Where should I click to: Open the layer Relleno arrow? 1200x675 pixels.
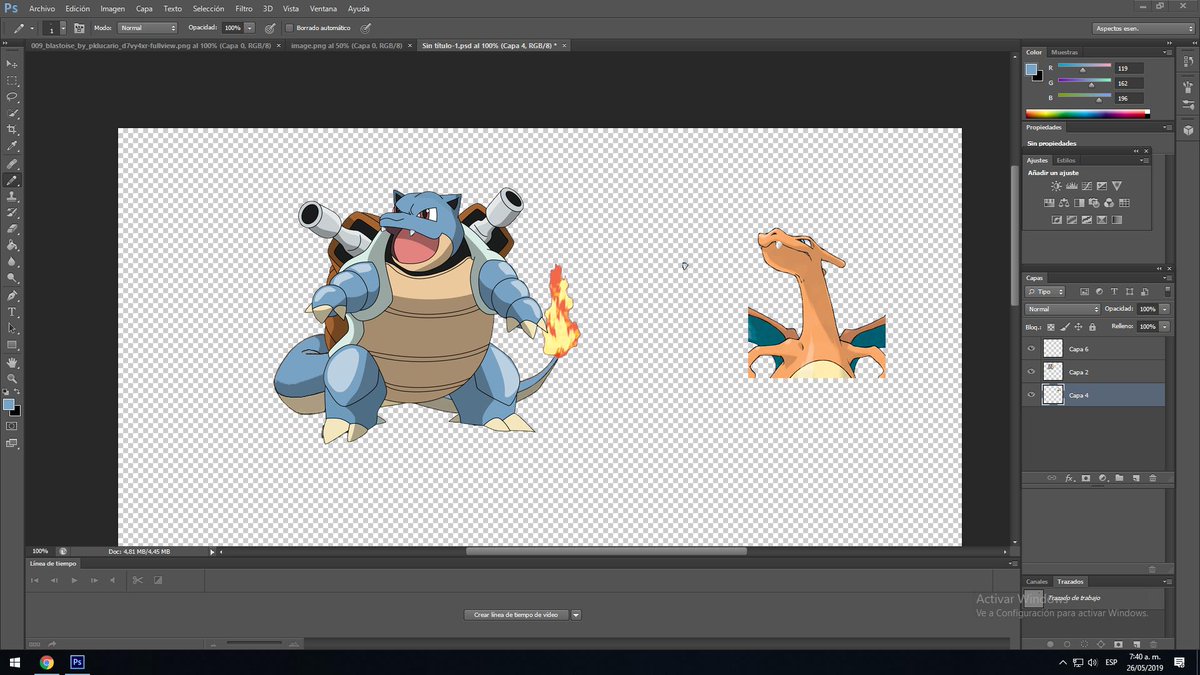[x=1164, y=327]
